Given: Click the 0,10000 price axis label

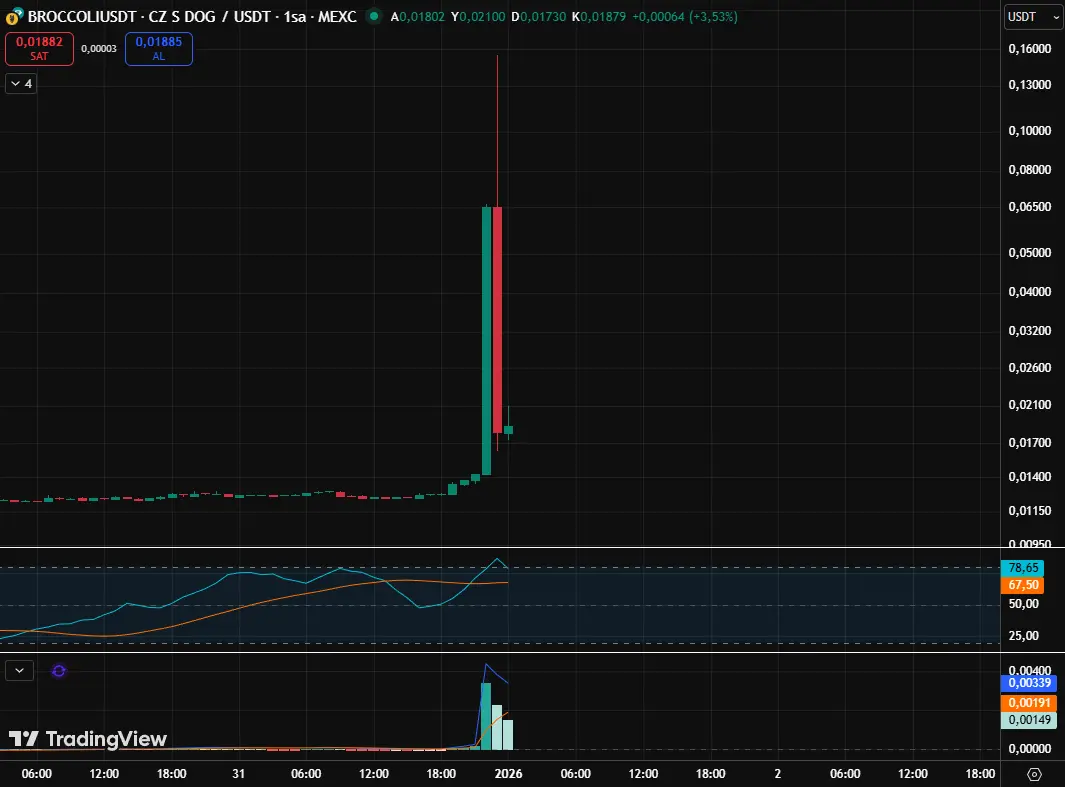Looking at the screenshot, I should (x=1030, y=130).
